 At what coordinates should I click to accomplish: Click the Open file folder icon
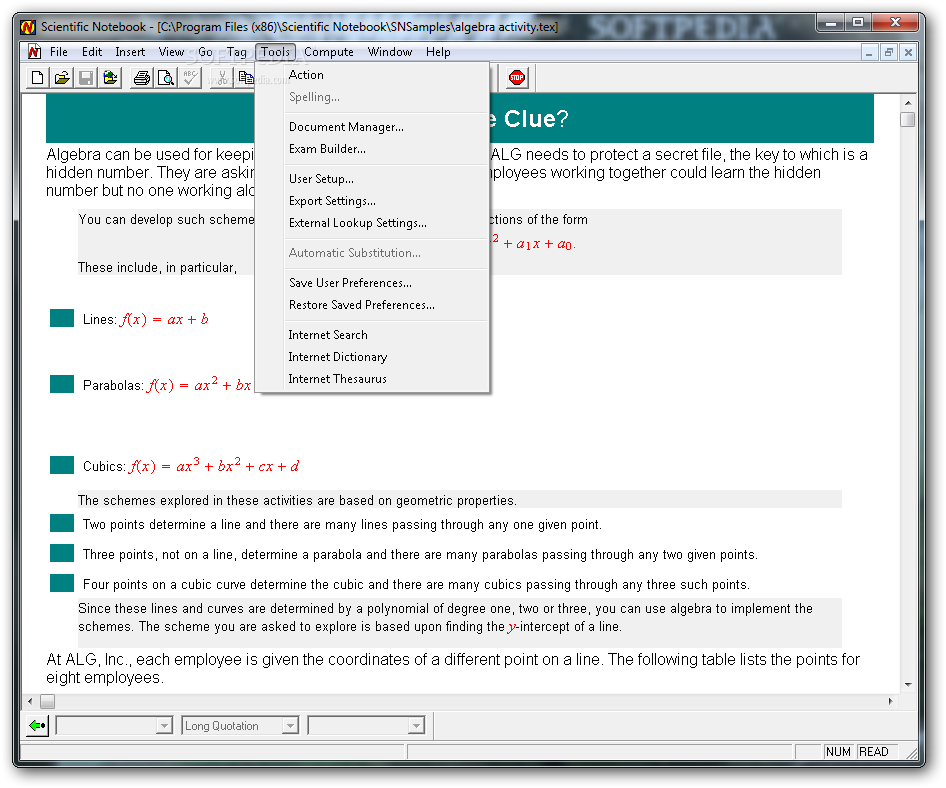pyautogui.click(x=62, y=78)
